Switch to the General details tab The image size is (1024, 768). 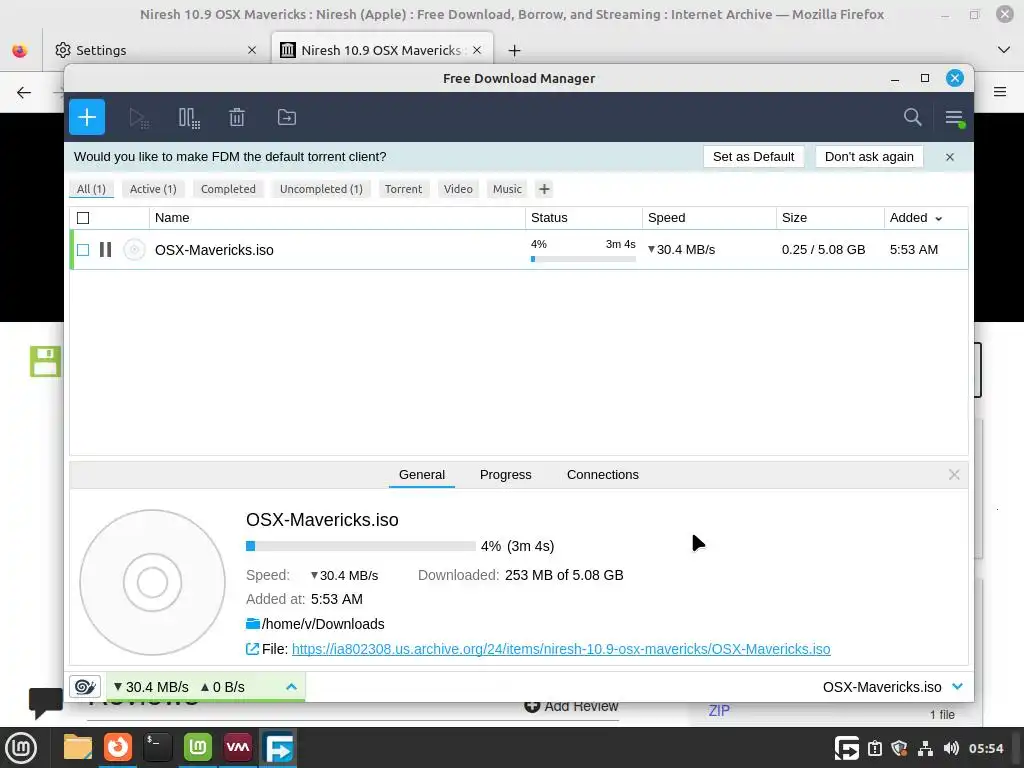click(x=422, y=475)
